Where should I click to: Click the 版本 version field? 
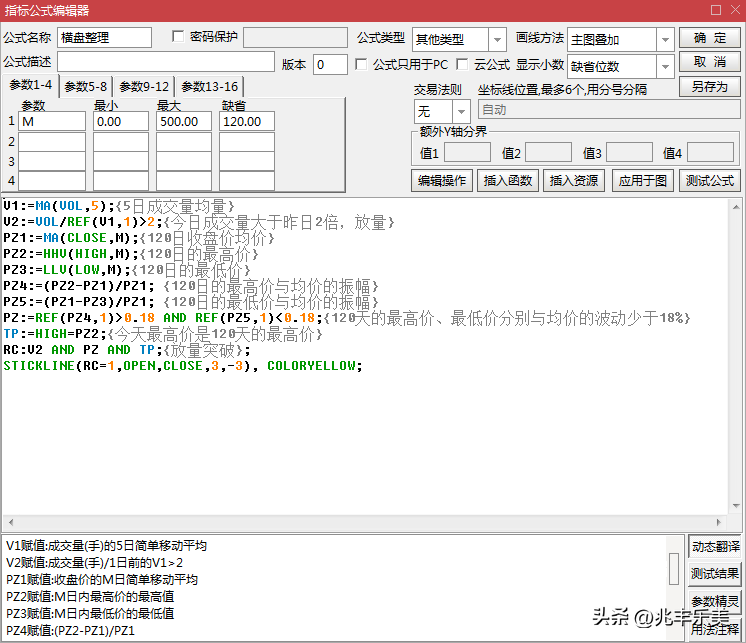coord(330,65)
